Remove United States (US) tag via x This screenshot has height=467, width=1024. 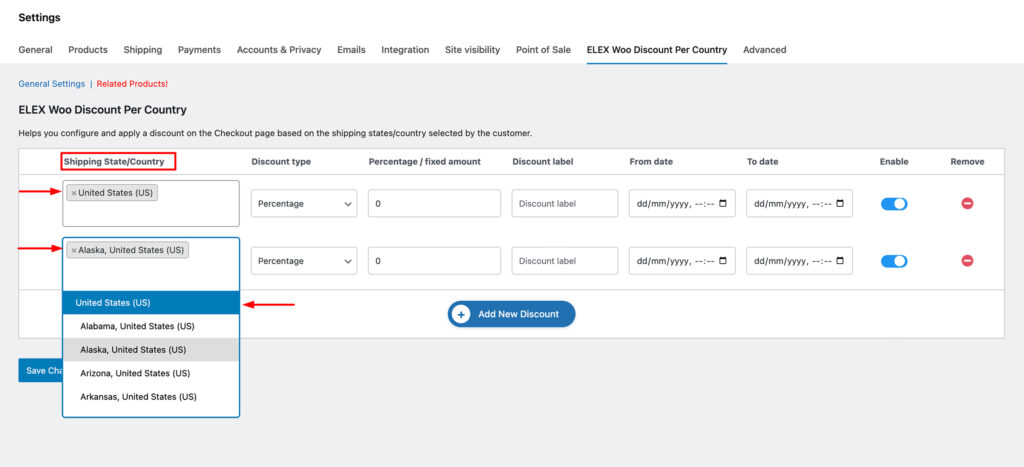pos(74,193)
